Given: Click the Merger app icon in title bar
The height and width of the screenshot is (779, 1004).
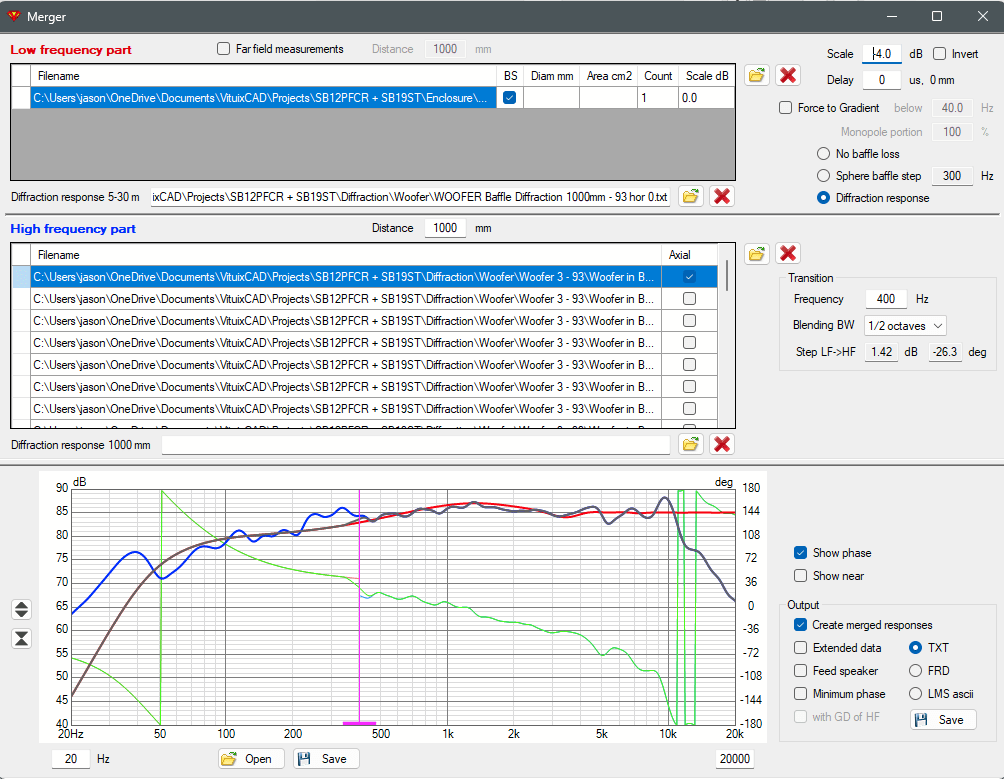Looking at the screenshot, I should [x=13, y=16].
